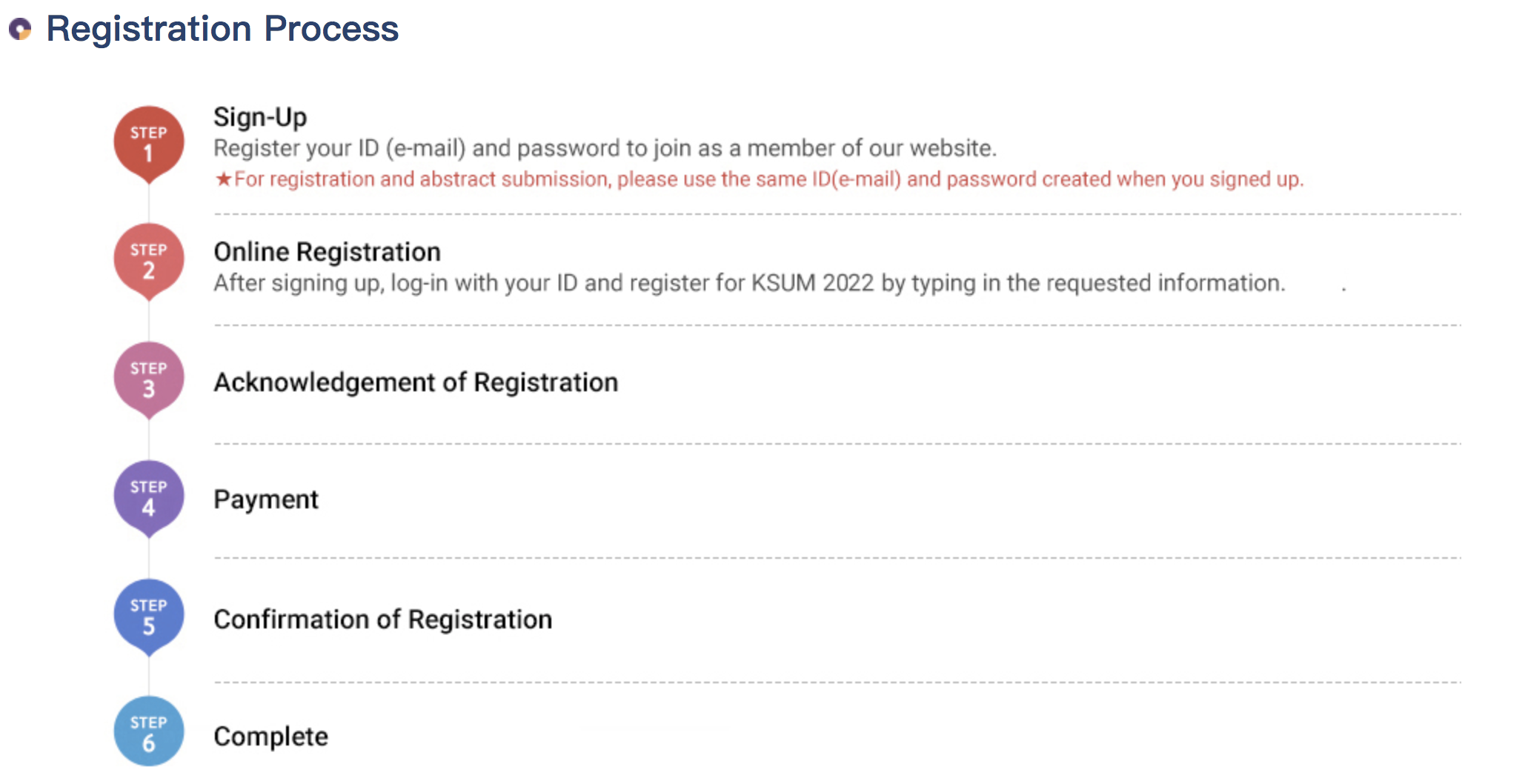The image size is (1525, 784).
Task: Click the dashed divider above Complete step
Action: coord(837,682)
